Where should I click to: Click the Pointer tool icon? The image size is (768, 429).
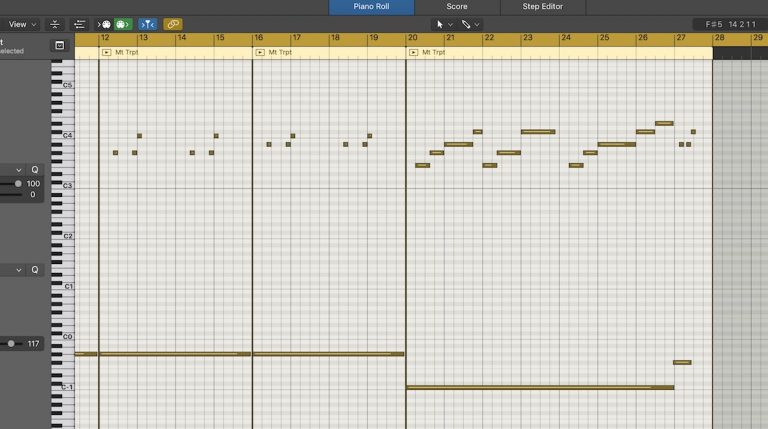[x=440, y=24]
